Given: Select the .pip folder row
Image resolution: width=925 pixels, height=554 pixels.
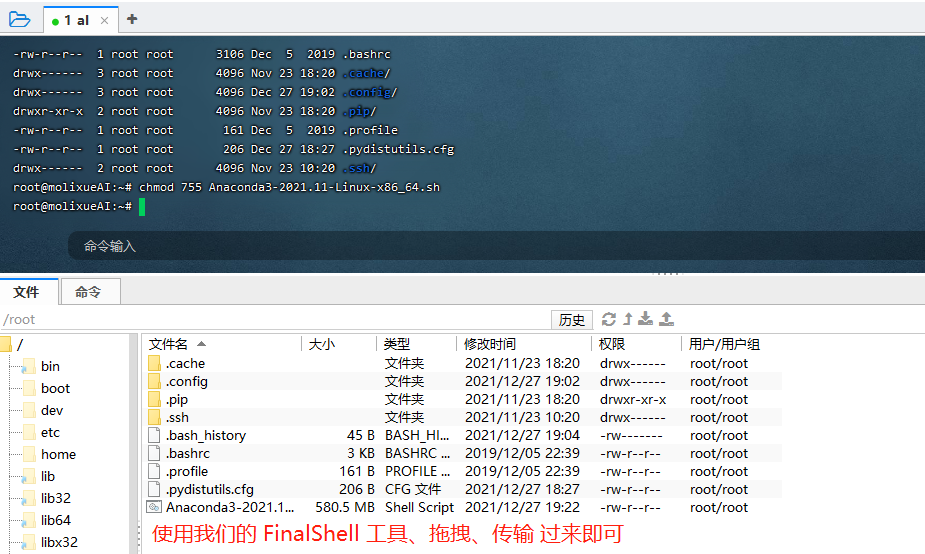Looking at the screenshot, I should (x=463, y=399).
